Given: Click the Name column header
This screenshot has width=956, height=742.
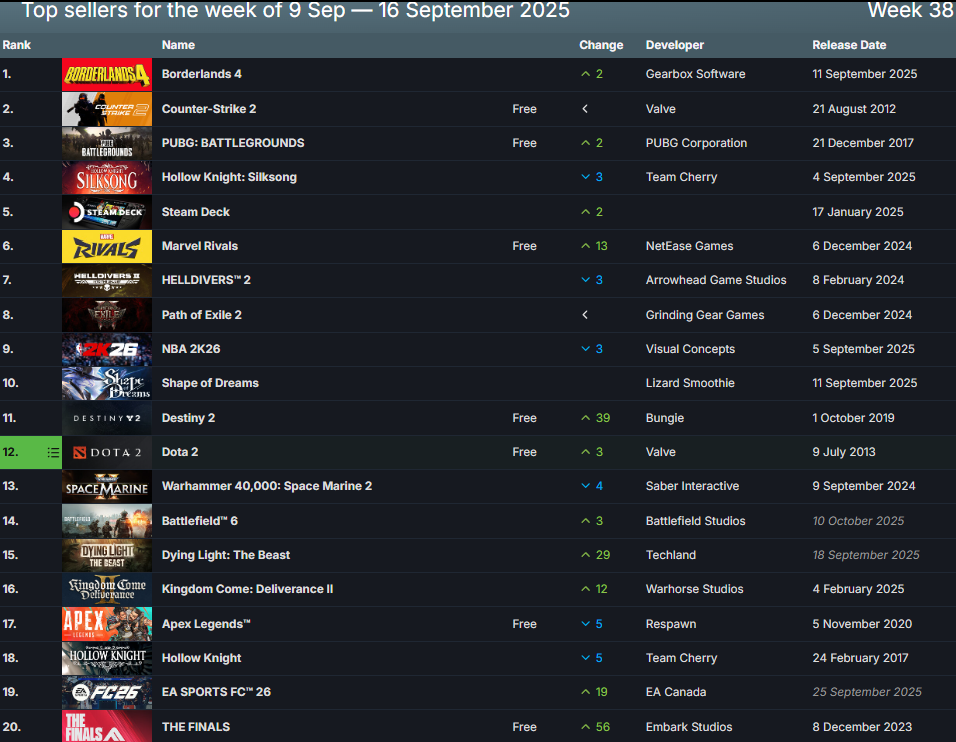Looking at the screenshot, I should point(178,45).
